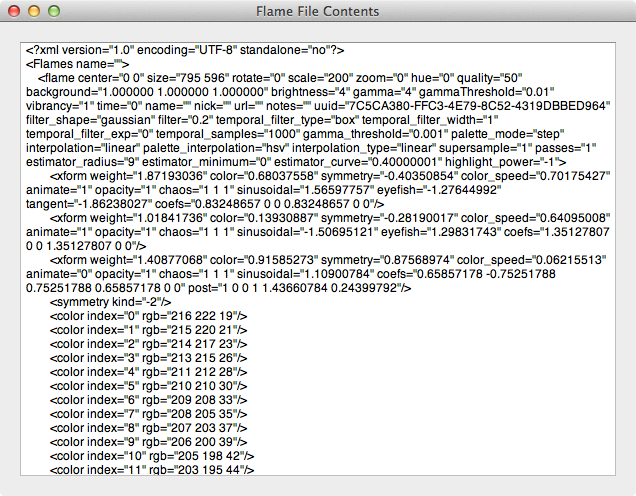Click xform weight="1.87193036" text

click(128, 176)
